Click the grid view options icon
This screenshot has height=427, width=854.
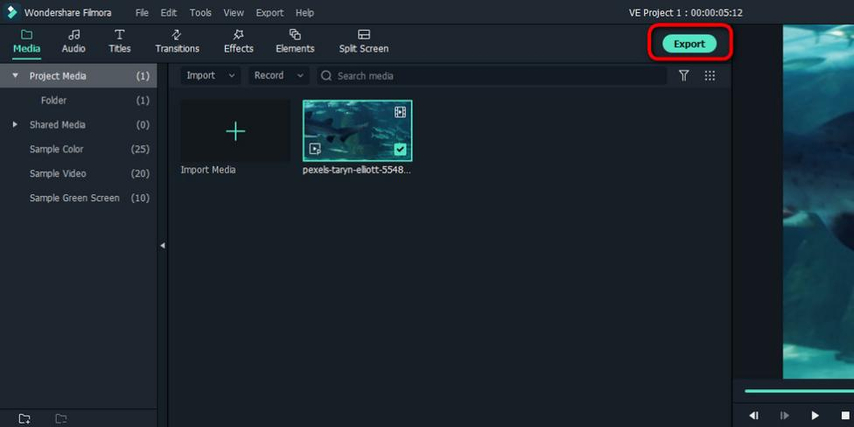click(710, 76)
